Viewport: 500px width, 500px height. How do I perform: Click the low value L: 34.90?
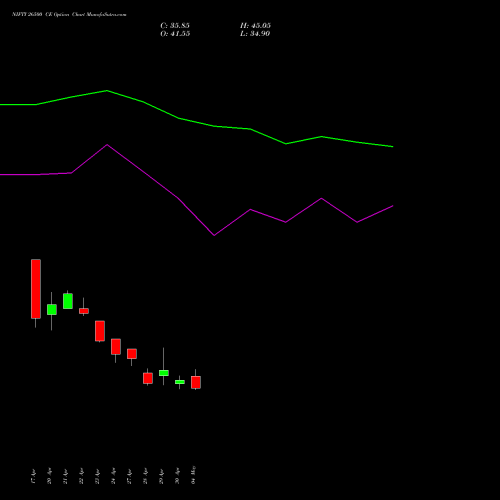point(255,34)
